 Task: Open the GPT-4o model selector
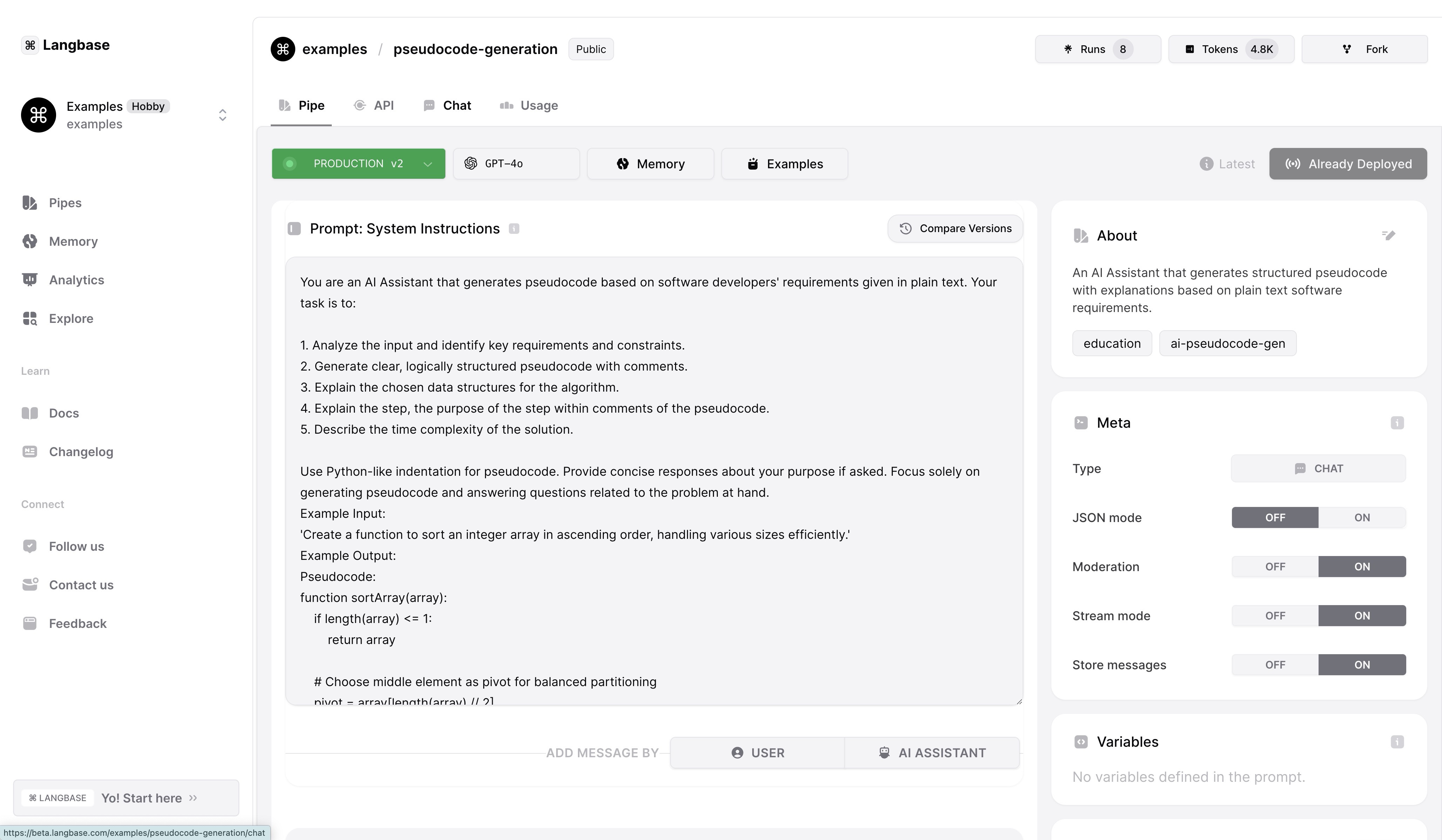[516, 164]
